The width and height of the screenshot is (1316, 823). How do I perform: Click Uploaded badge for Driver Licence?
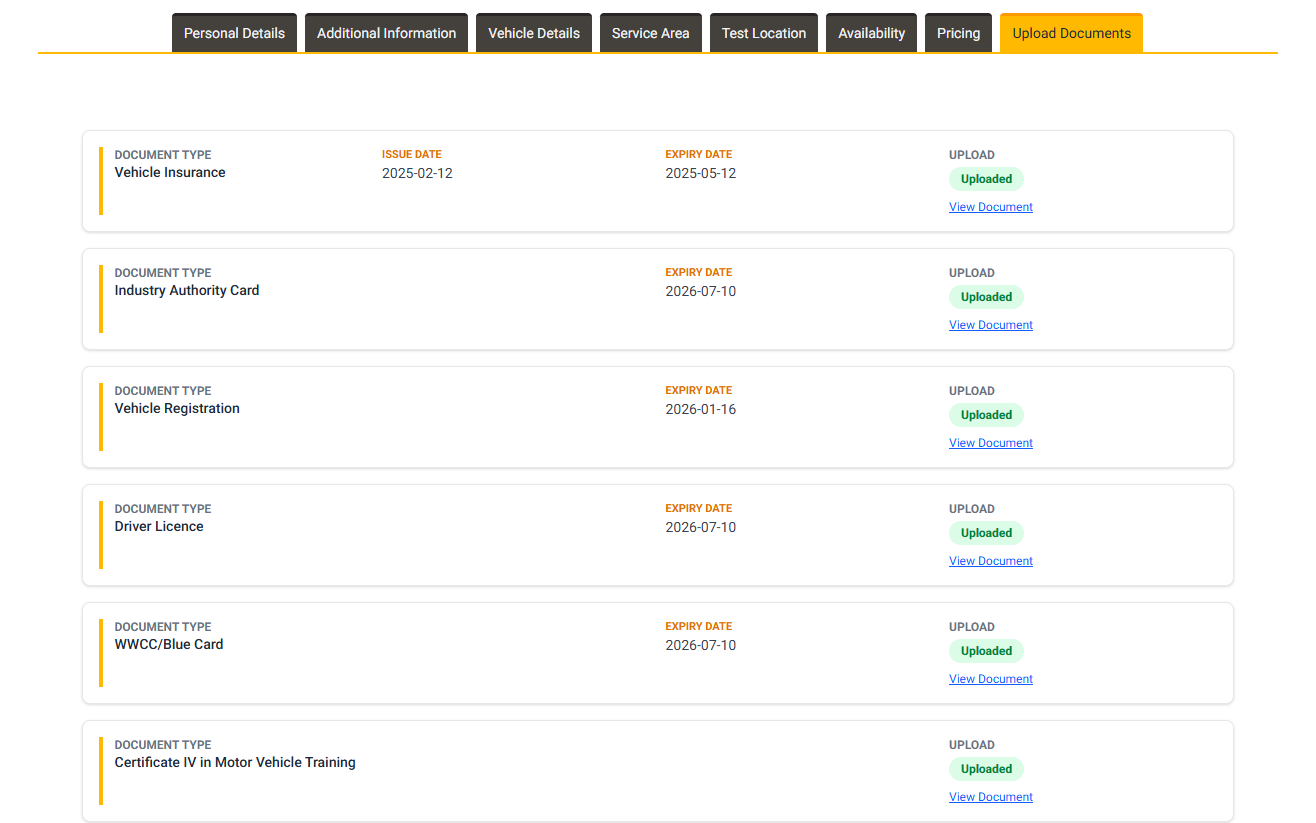coord(986,533)
